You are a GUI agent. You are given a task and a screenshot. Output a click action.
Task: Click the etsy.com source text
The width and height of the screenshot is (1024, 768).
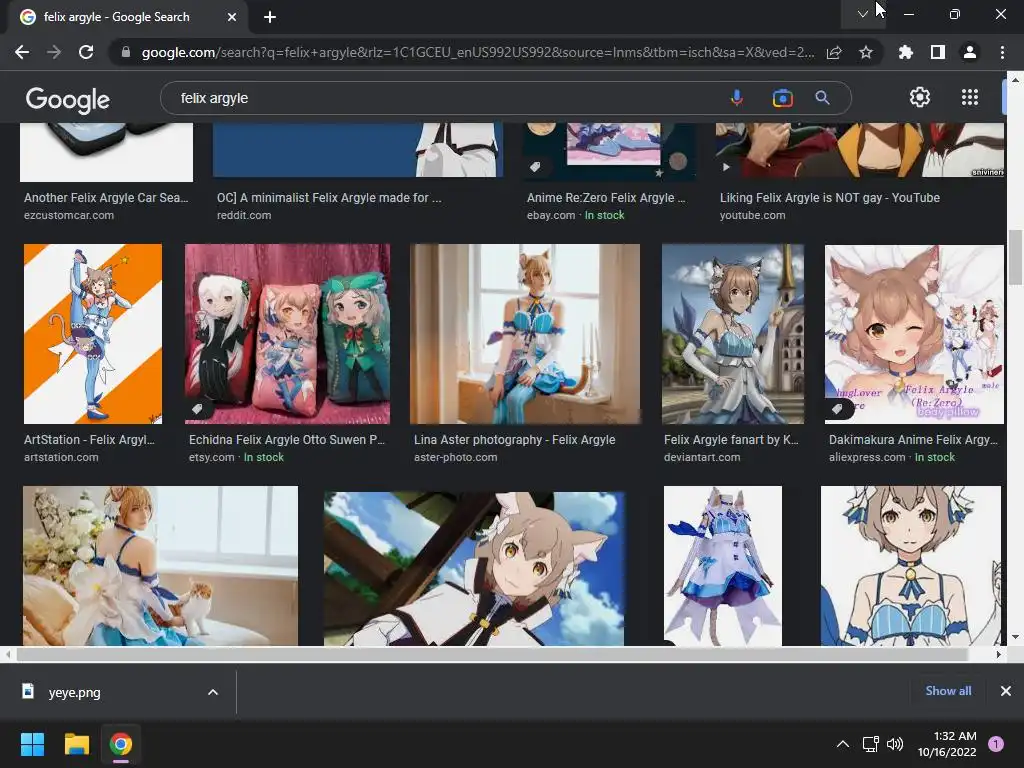[x=212, y=457]
